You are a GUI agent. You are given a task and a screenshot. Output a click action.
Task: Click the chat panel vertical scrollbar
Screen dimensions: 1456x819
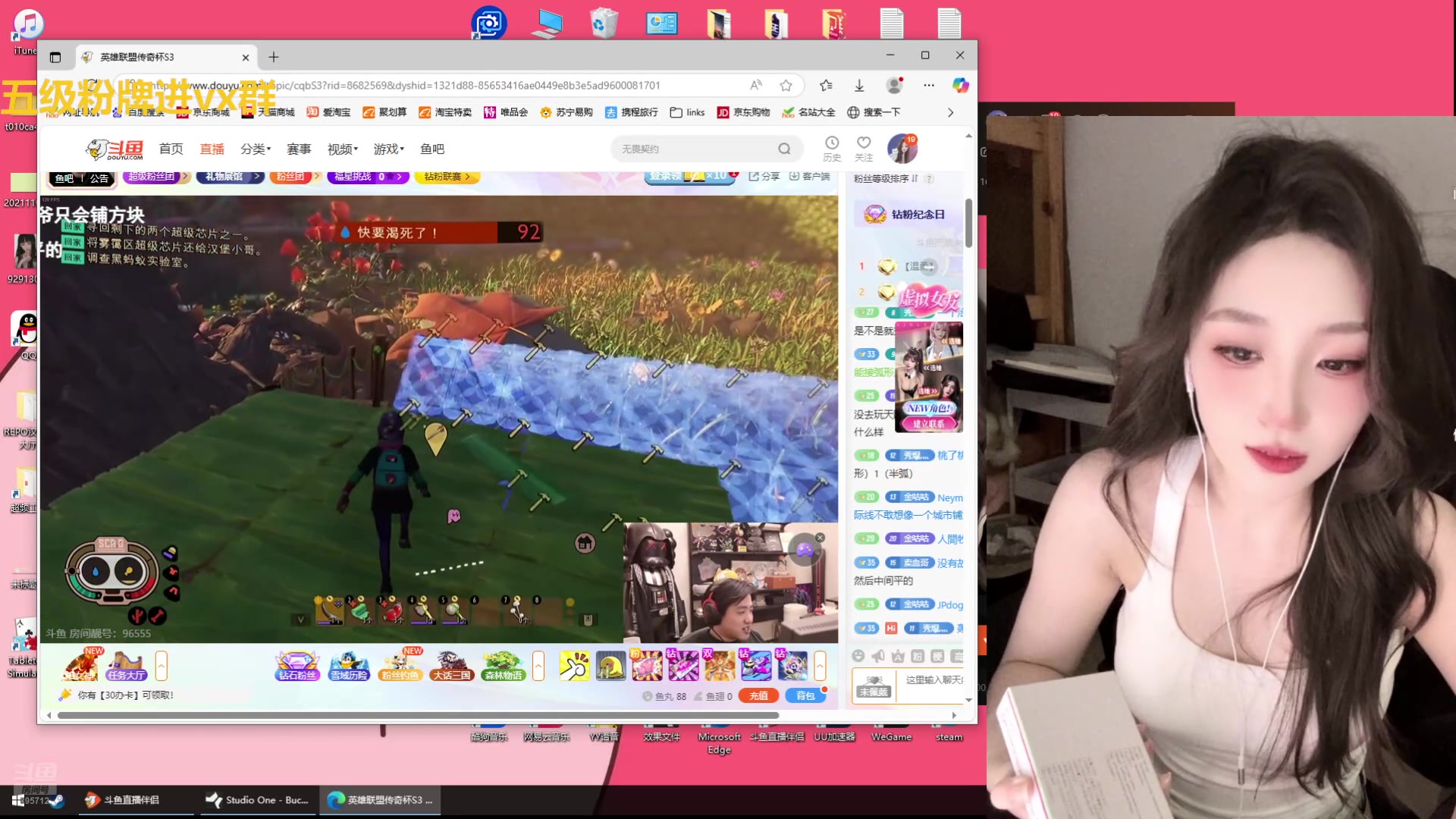point(968,224)
